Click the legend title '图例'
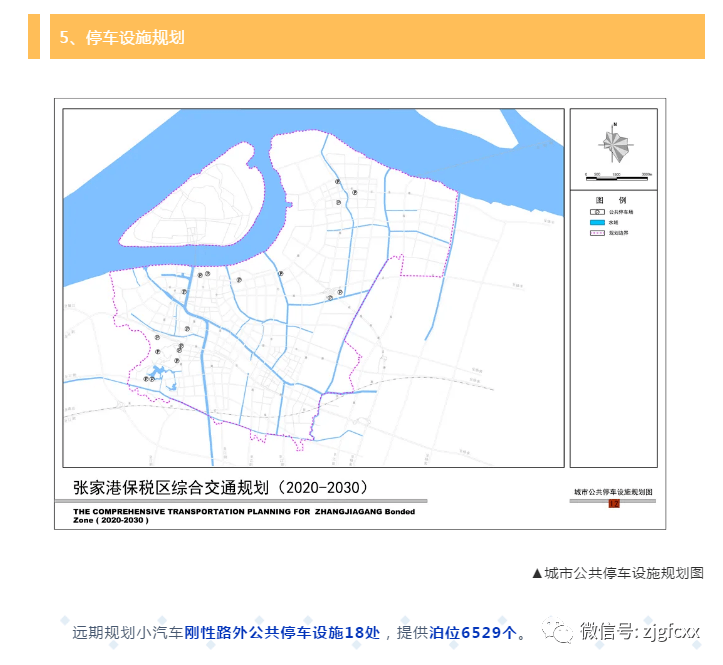The height and width of the screenshot is (665, 723). pos(611,200)
